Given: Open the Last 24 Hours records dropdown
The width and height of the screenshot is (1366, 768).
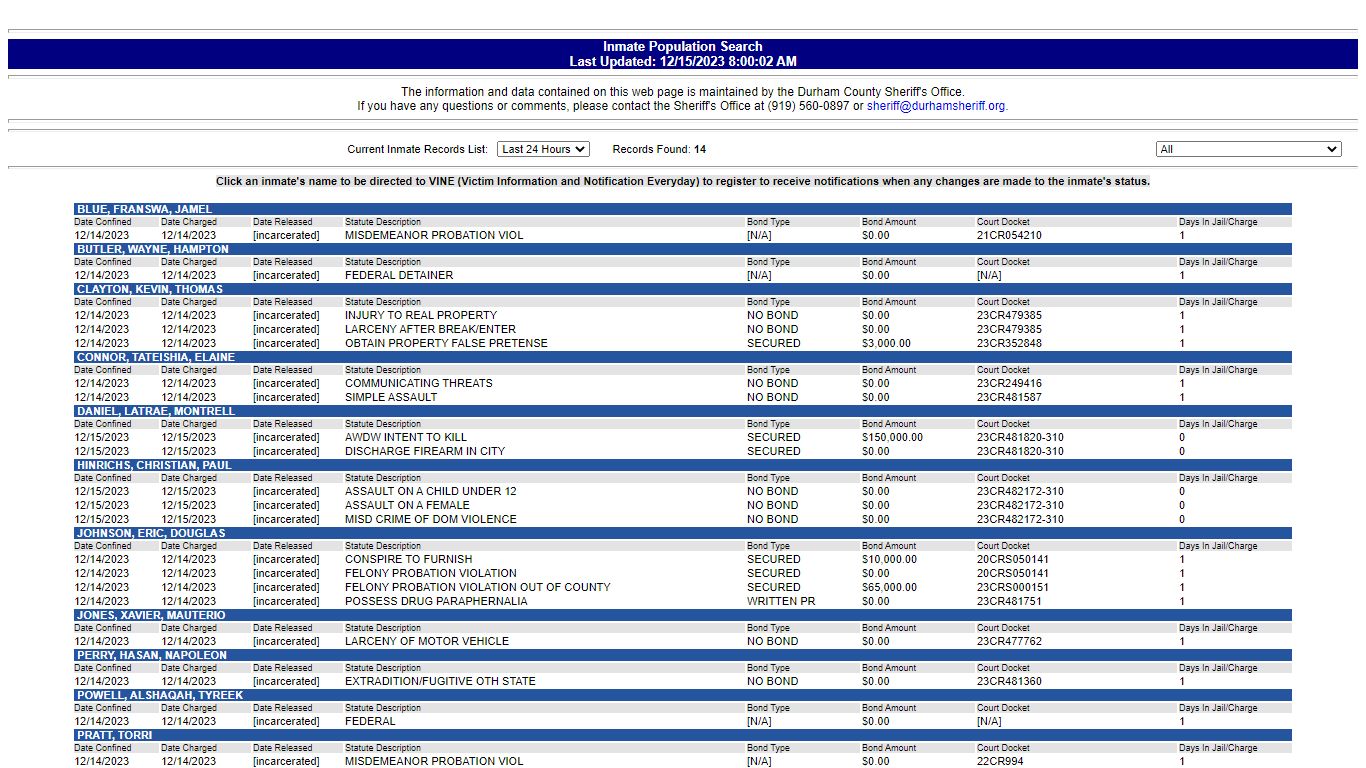Looking at the screenshot, I should click(x=543, y=149).
